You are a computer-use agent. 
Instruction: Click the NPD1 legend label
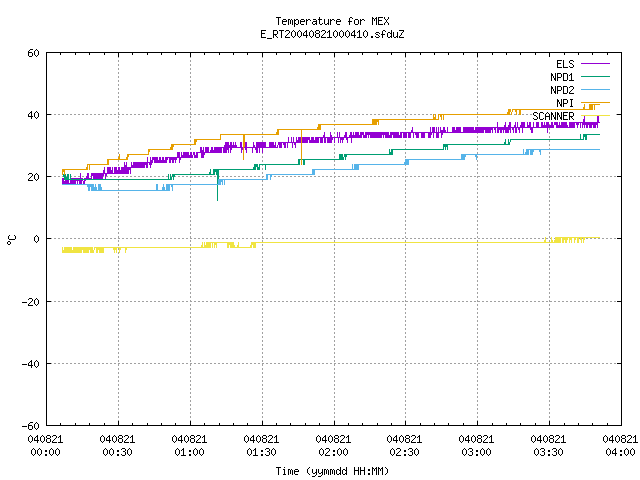[x=562, y=77]
